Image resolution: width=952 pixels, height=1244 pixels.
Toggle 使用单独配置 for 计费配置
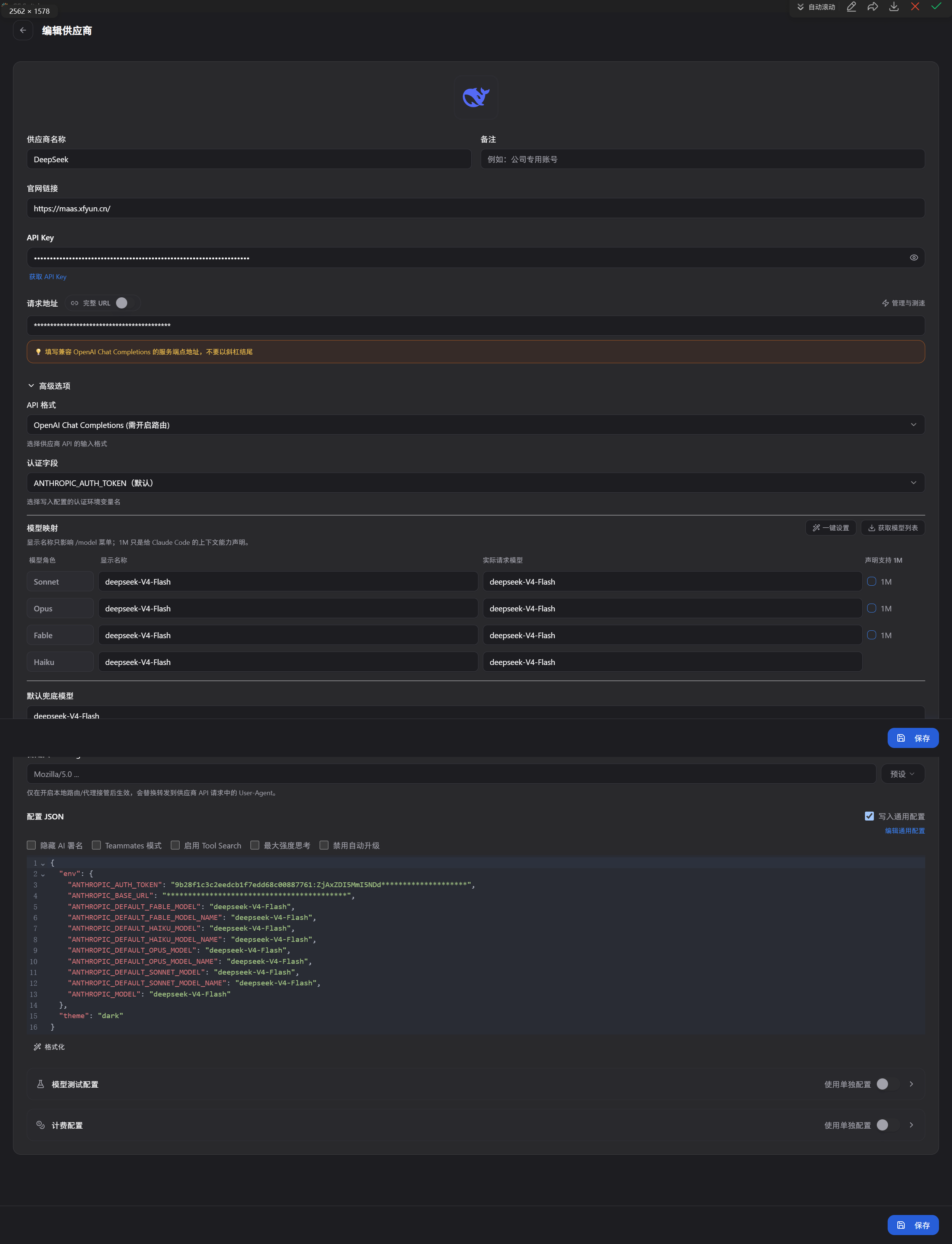(x=887, y=1125)
